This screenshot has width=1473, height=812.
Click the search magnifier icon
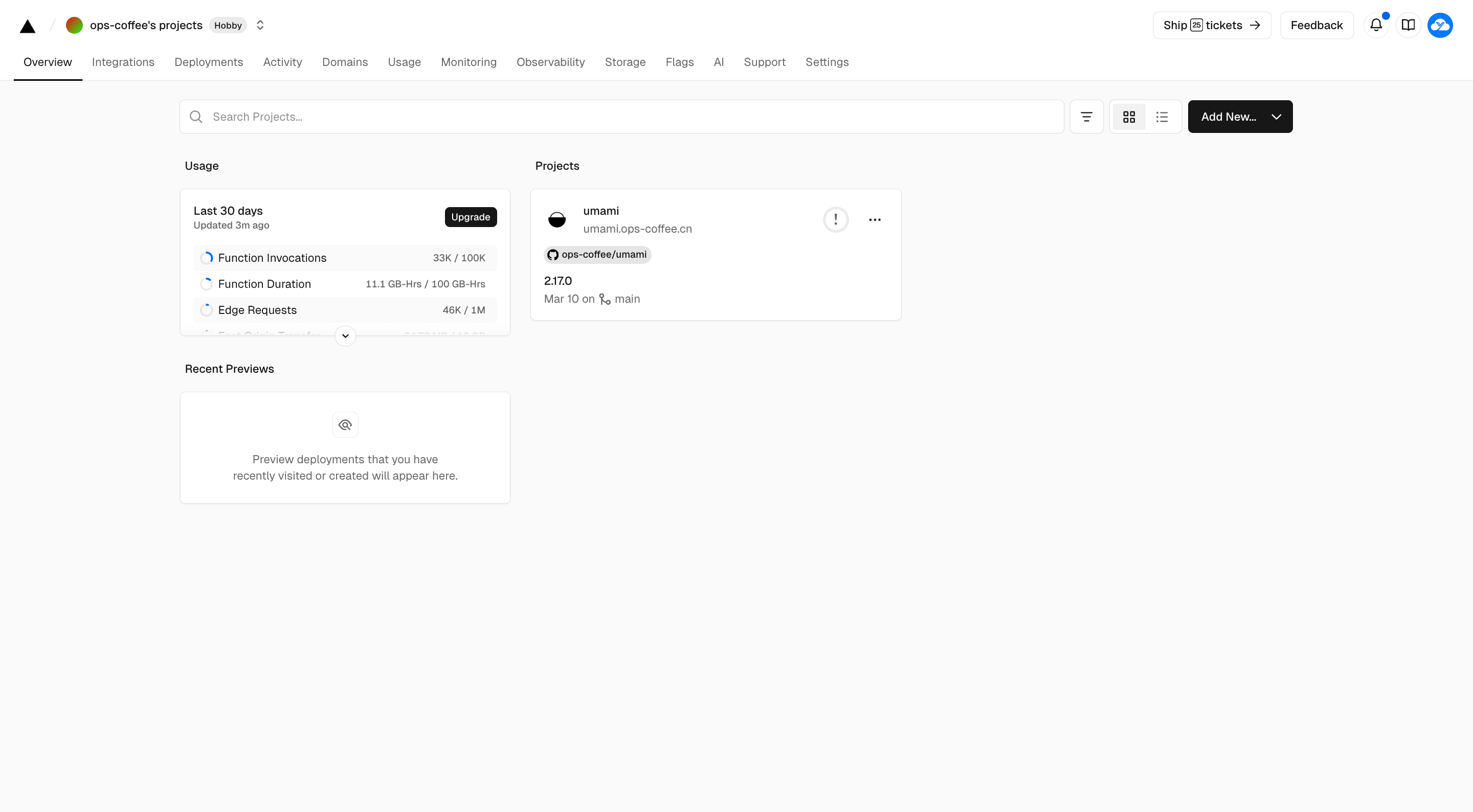point(196,117)
